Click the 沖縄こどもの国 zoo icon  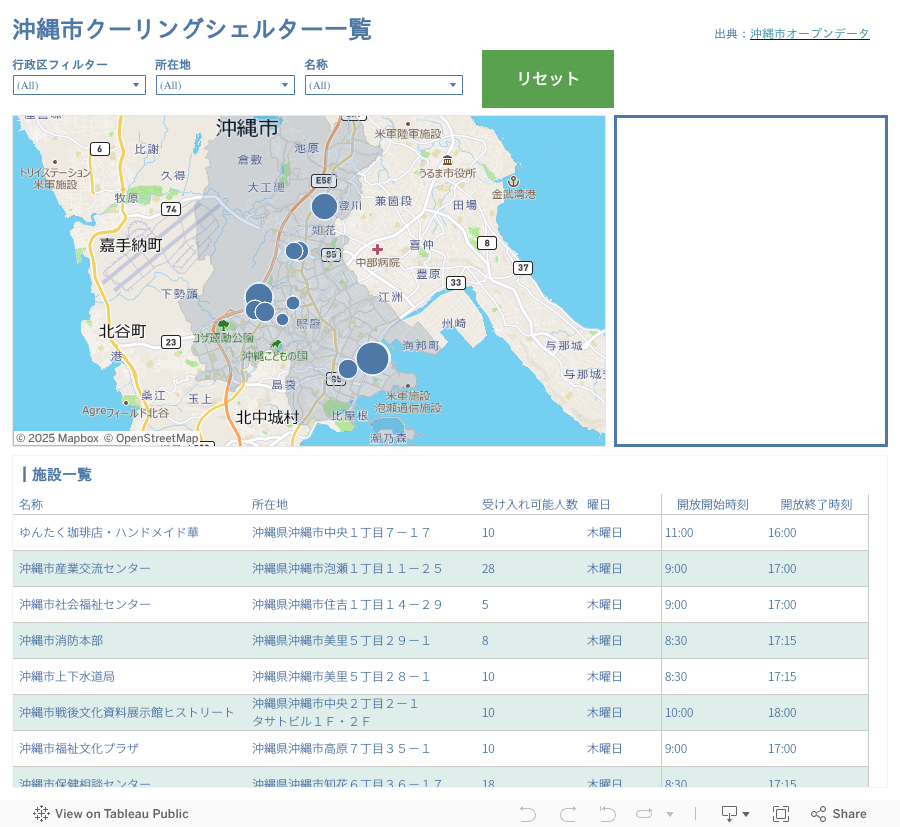tap(276, 344)
